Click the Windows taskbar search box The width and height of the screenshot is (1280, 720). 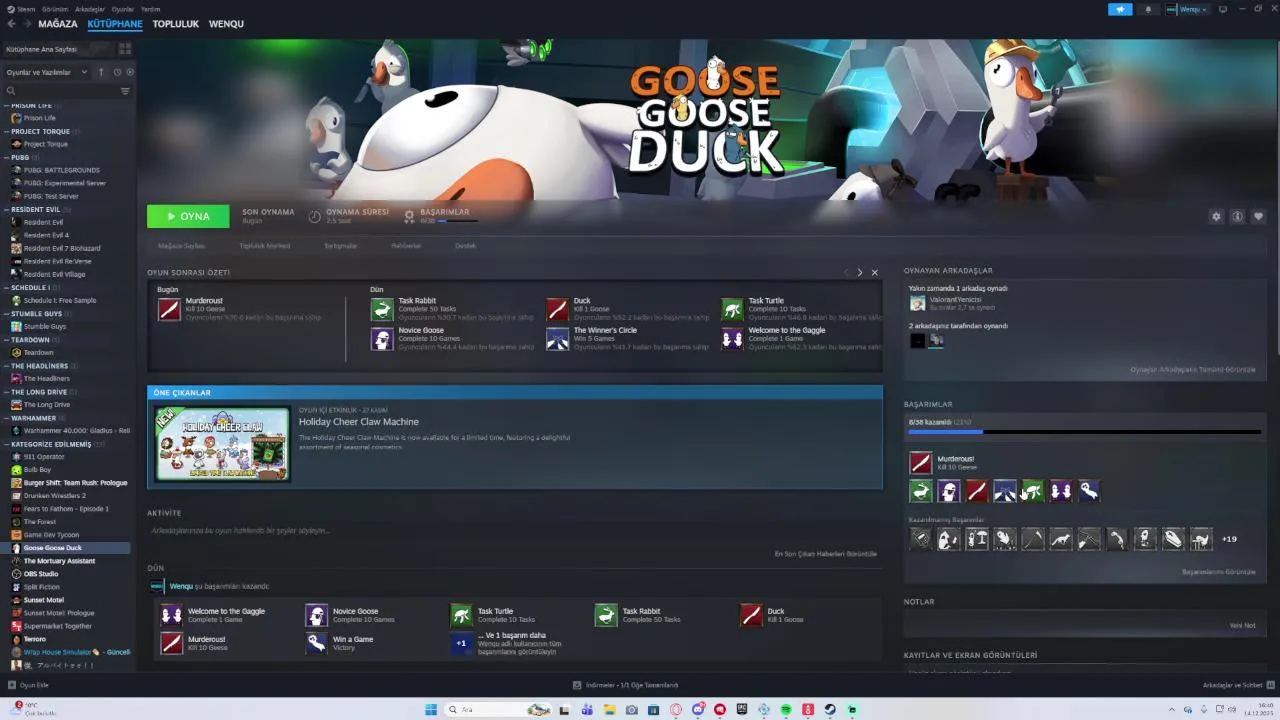pos(499,710)
